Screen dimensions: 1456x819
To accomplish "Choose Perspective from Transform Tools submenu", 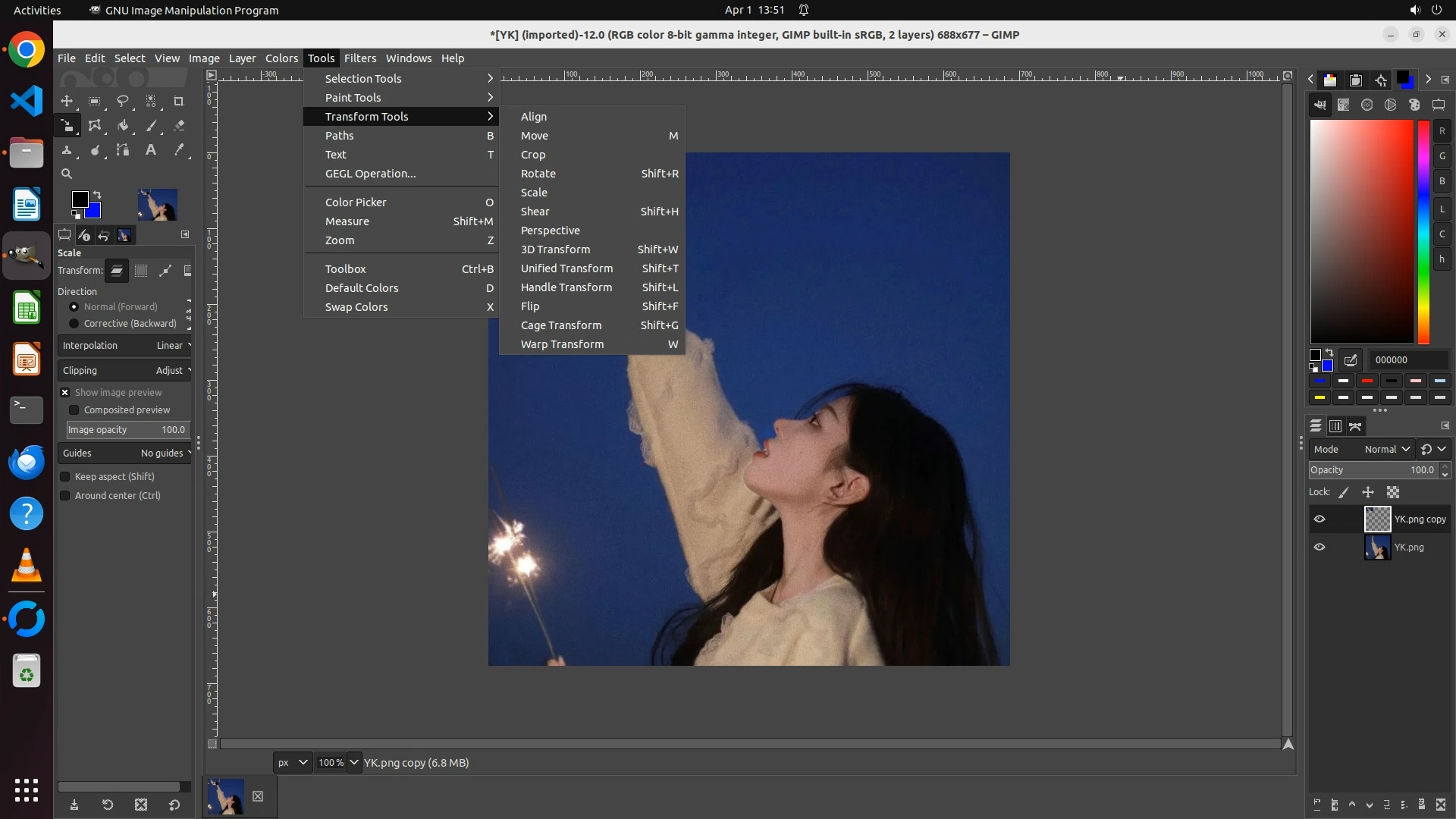I will (550, 231).
